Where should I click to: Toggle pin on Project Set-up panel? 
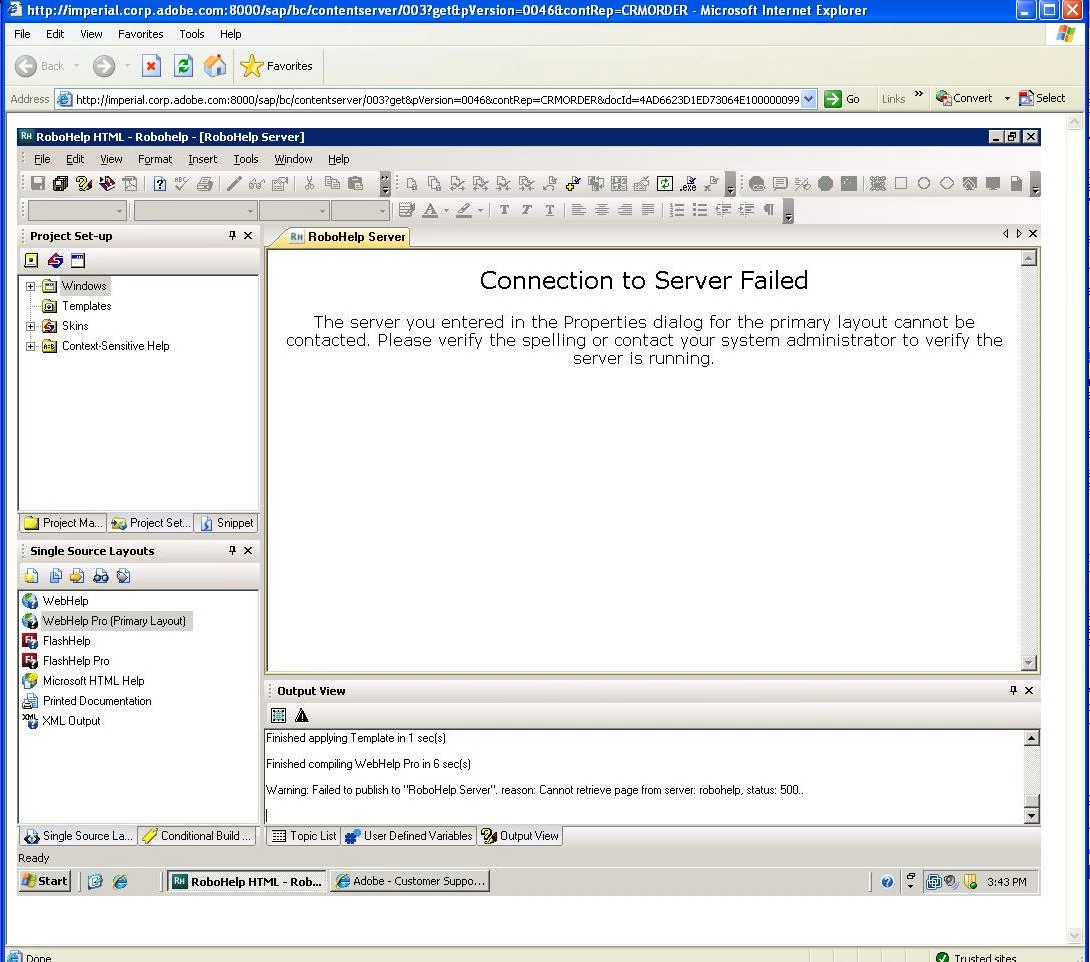pos(232,236)
